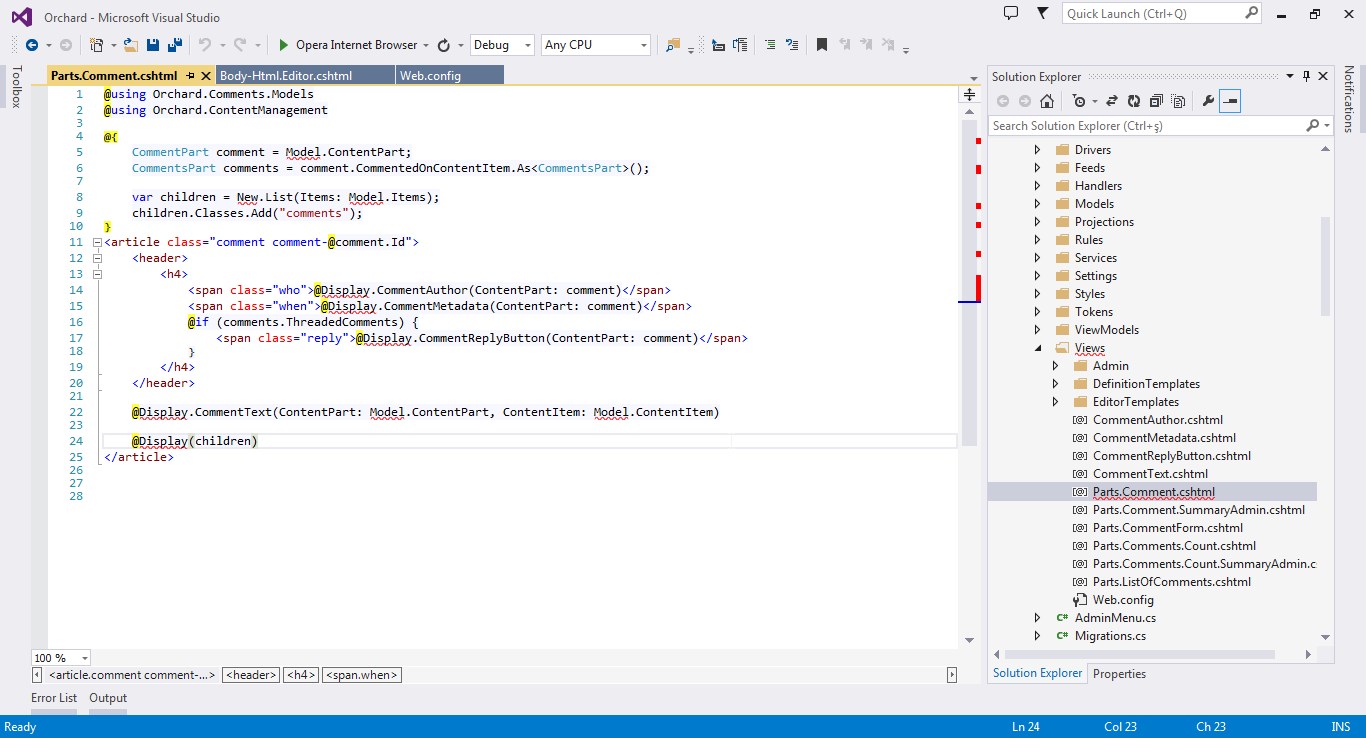Click the bookmark icon in the toolbar
Image resolution: width=1366 pixels, height=738 pixels.
(x=821, y=45)
